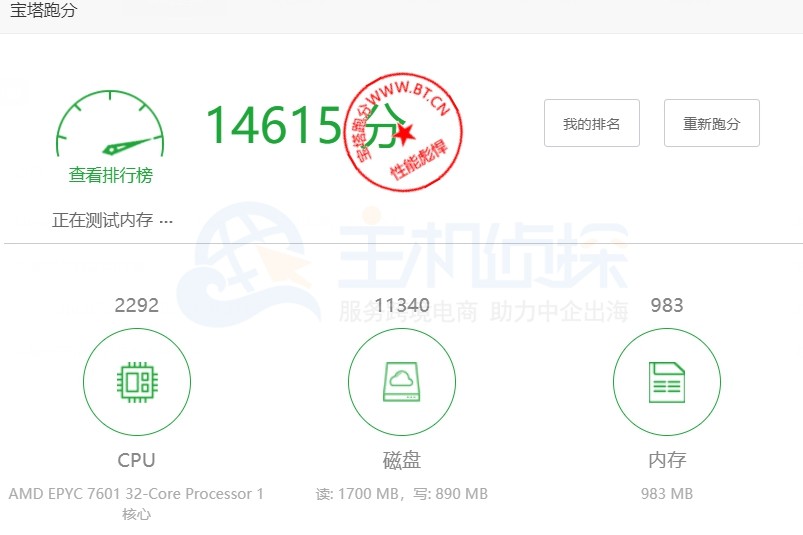Open 查看排行榜 leaderboard link
This screenshot has height=535, width=803.
coord(111,175)
